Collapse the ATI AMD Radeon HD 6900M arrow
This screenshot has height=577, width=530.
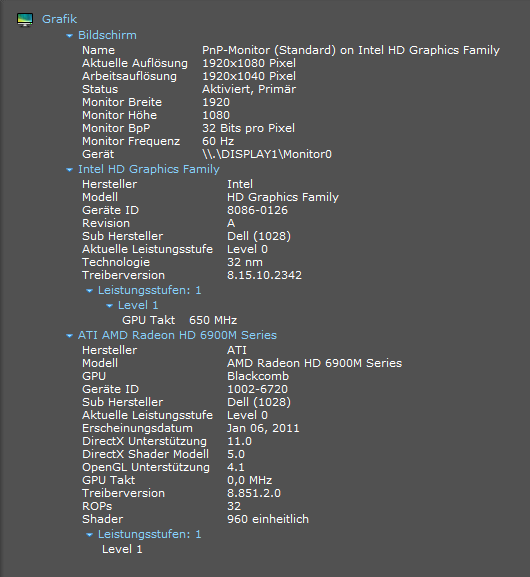tap(69, 336)
